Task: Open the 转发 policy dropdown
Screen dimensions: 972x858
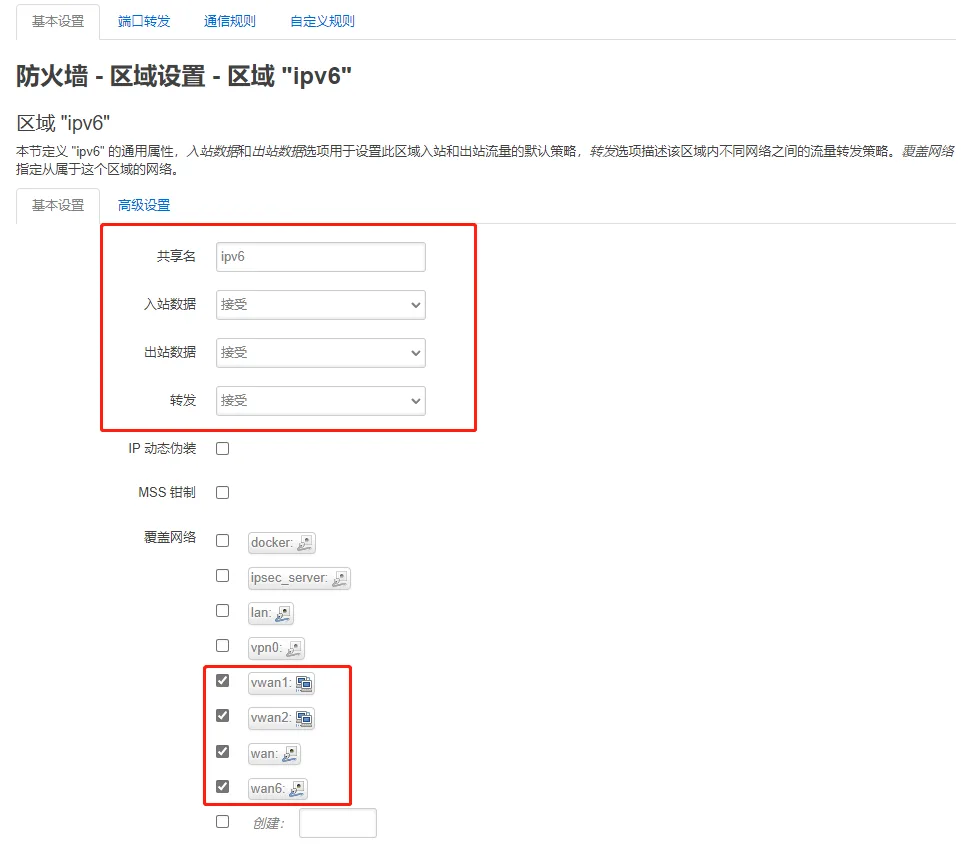Action: (320, 400)
